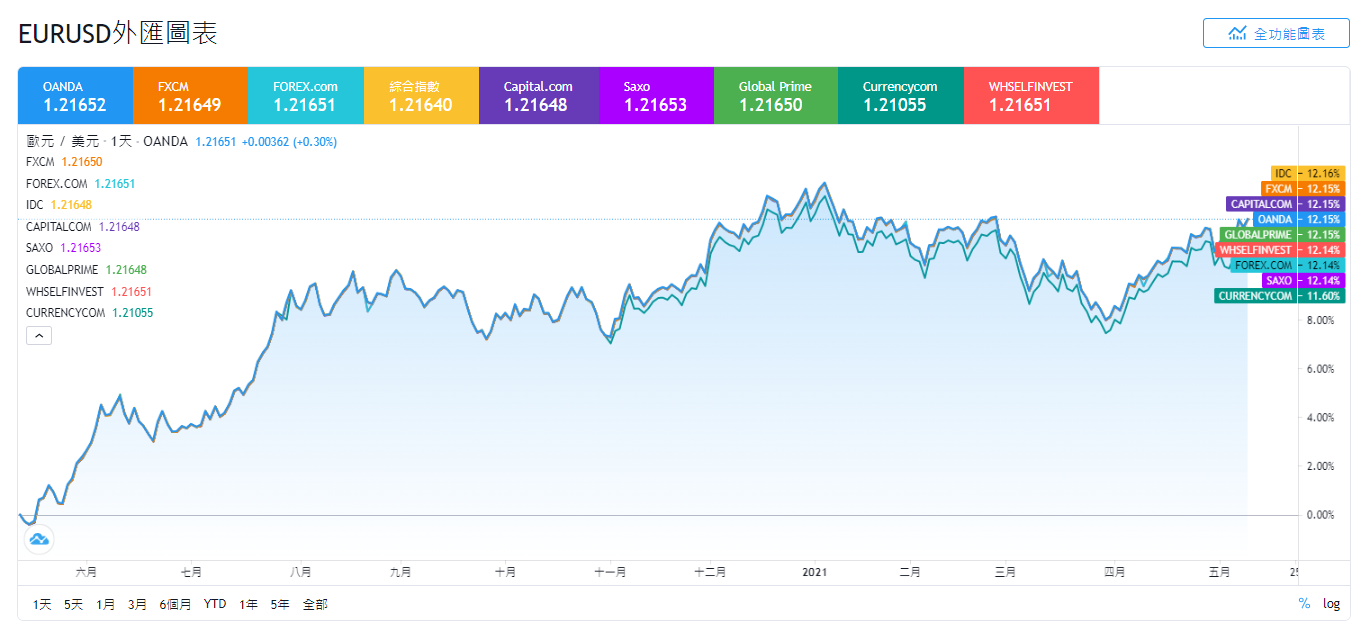Image resolution: width=1369 pixels, height=632 pixels.
Task: Set time range to 3月
Action: [x=137, y=604]
